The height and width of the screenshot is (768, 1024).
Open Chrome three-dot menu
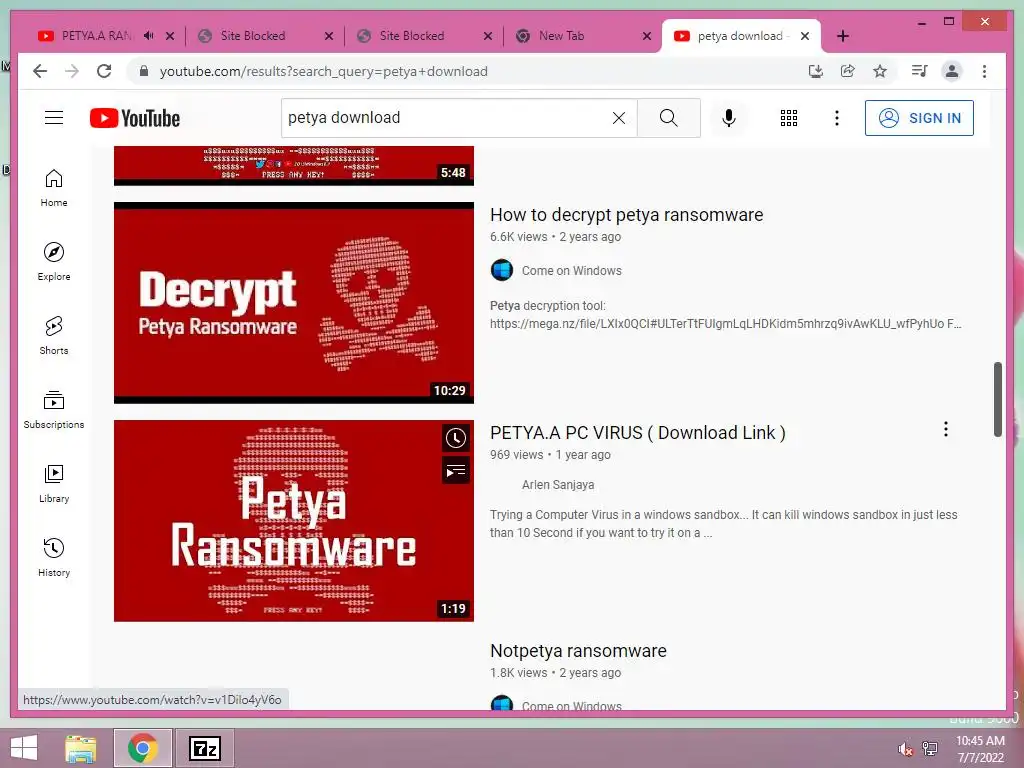[984, 71]
